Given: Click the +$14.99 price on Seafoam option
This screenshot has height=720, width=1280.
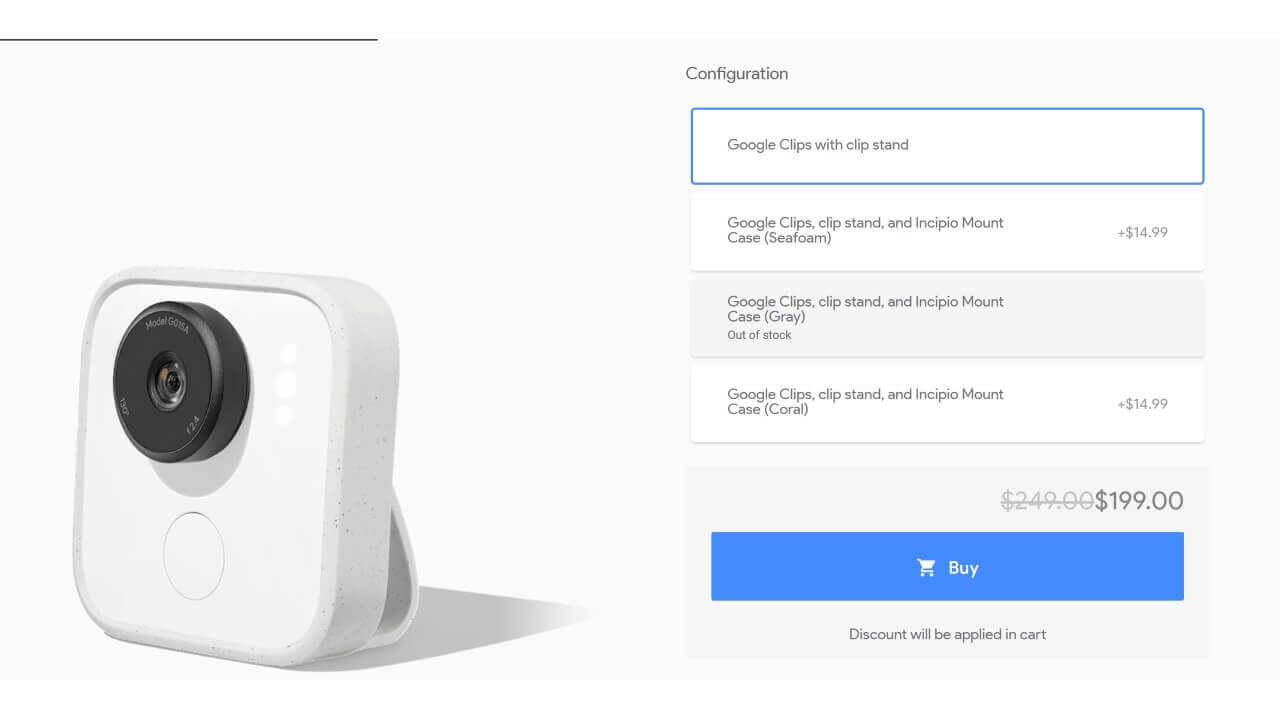Looking at the screenshot, I should 1142,233.
